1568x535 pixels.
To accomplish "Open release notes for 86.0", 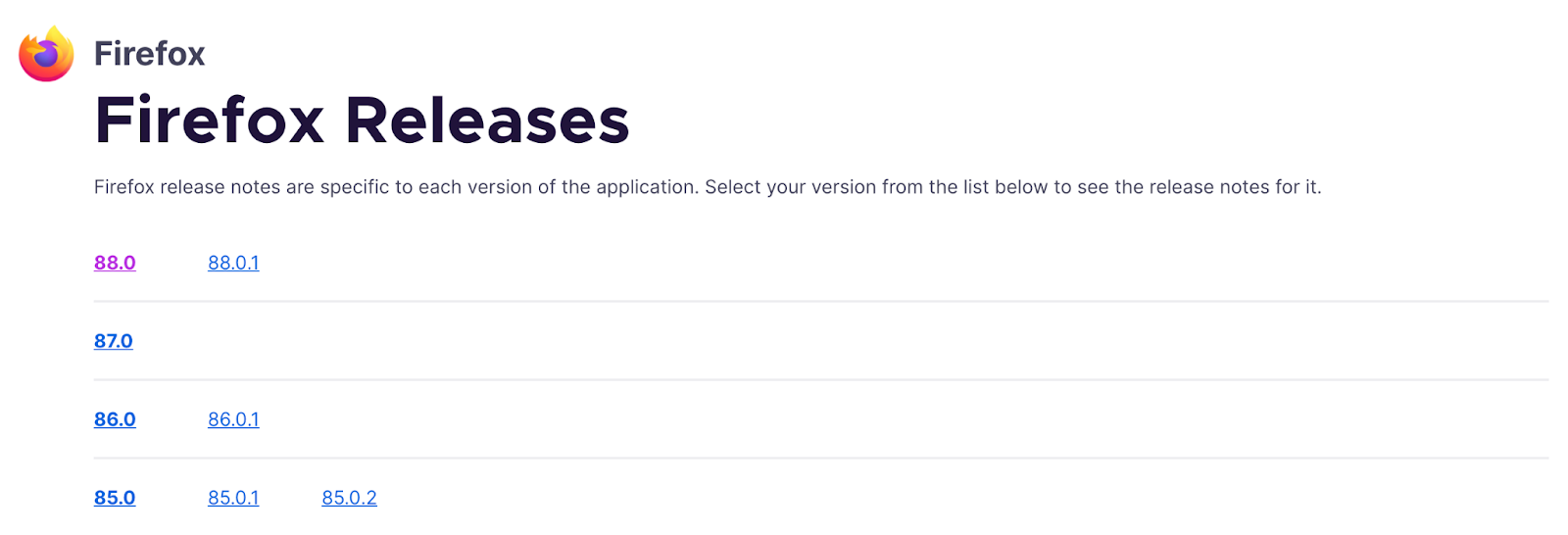I will point(115,419).
